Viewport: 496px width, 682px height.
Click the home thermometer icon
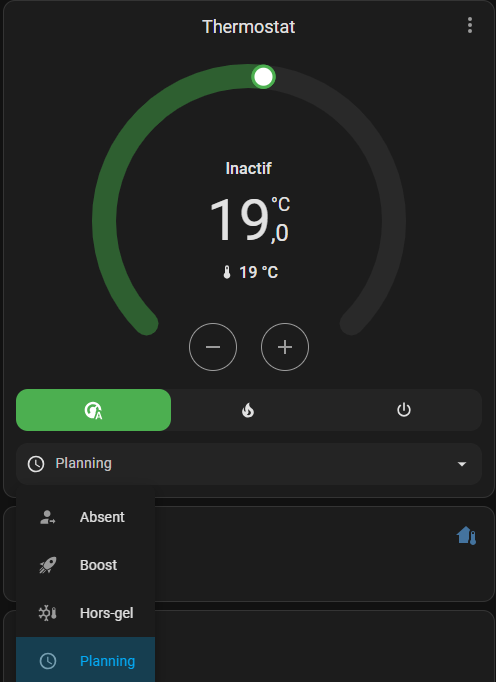[467, 535]
